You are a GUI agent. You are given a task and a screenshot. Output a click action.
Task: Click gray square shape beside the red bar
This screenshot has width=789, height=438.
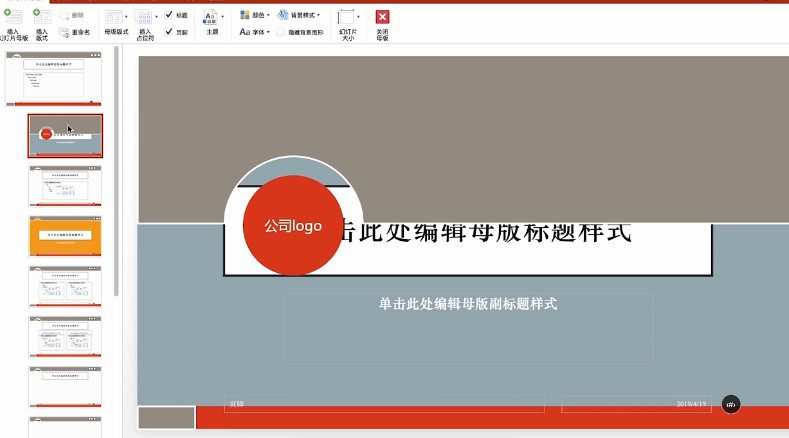tap(167, 418)
